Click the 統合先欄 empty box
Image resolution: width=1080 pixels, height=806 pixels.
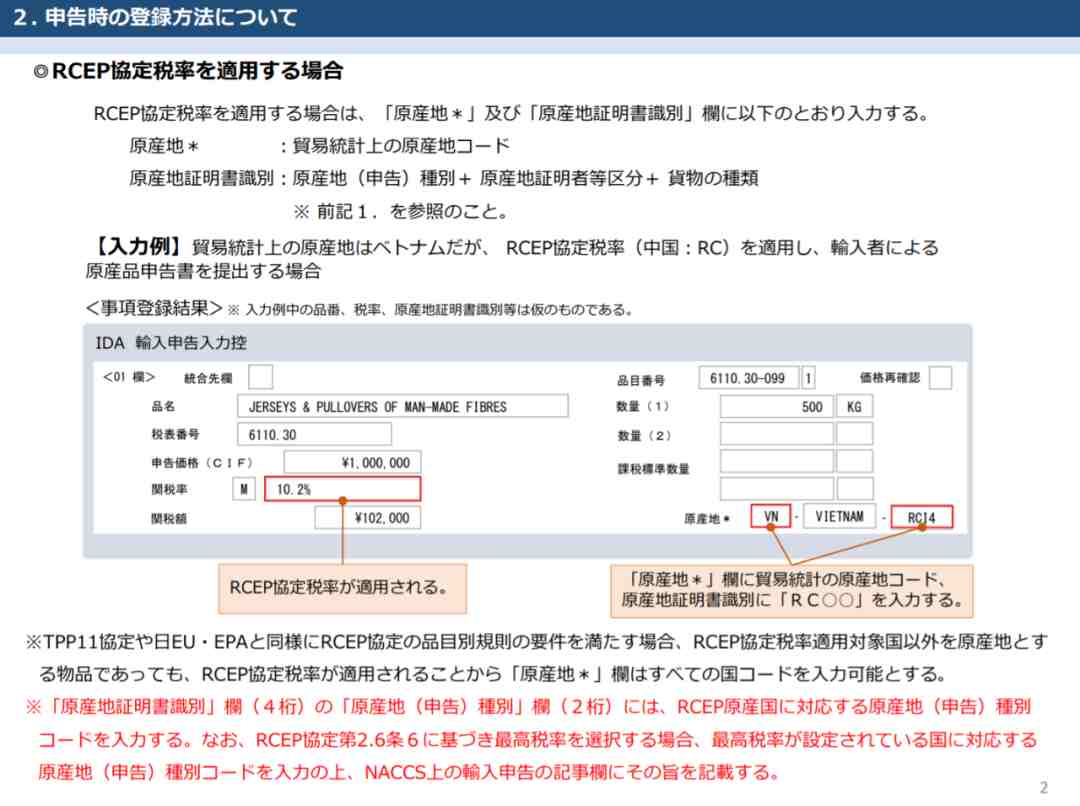click(260, 377)
